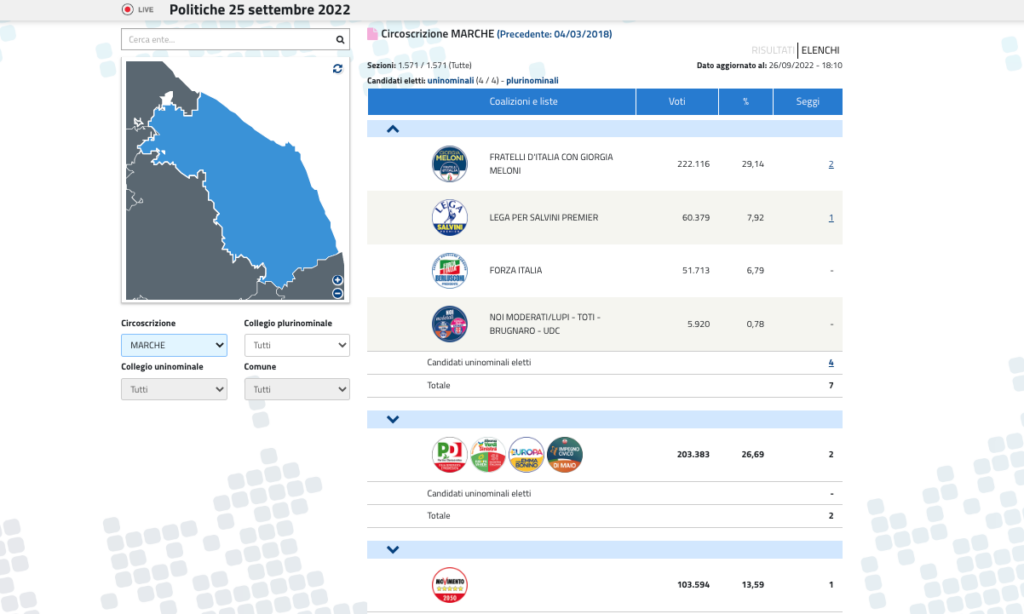
Task: Click the Fratelli d'Italia Meloni party logo
Action: tap(449, 164)
